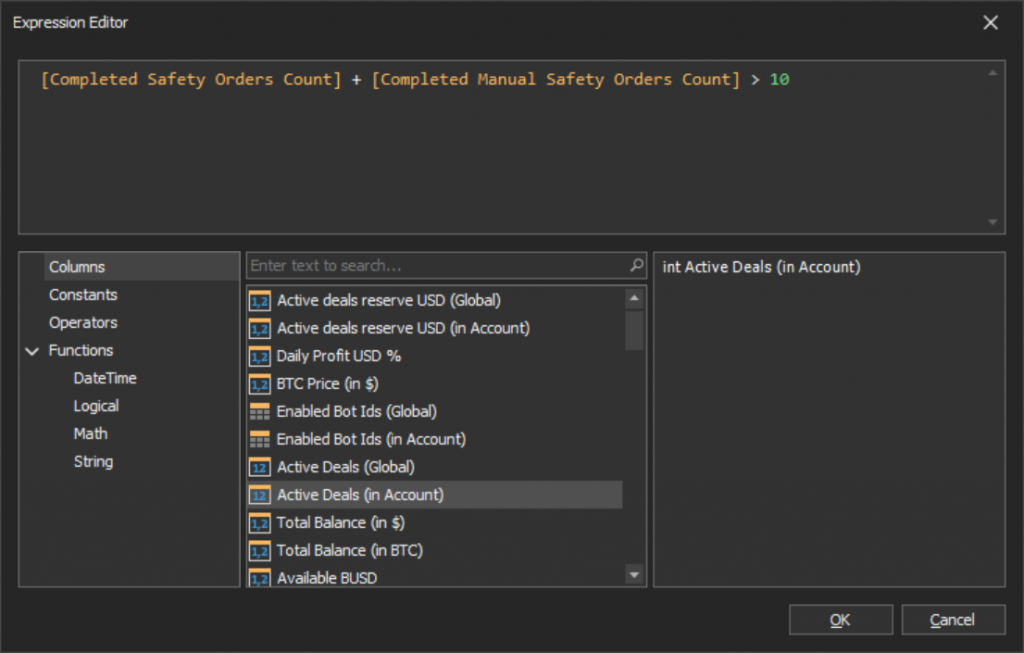The height and width of the screenshot is (653, 1024).
Task: Click the Active deals reserve USD (Global) icon
Action: (259, 300)
